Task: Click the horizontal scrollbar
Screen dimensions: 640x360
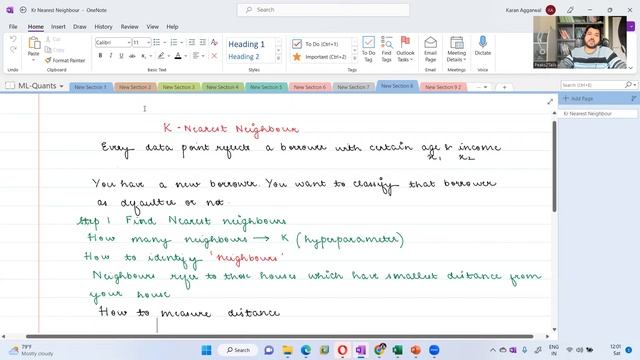Action: [x=280, y=336]
